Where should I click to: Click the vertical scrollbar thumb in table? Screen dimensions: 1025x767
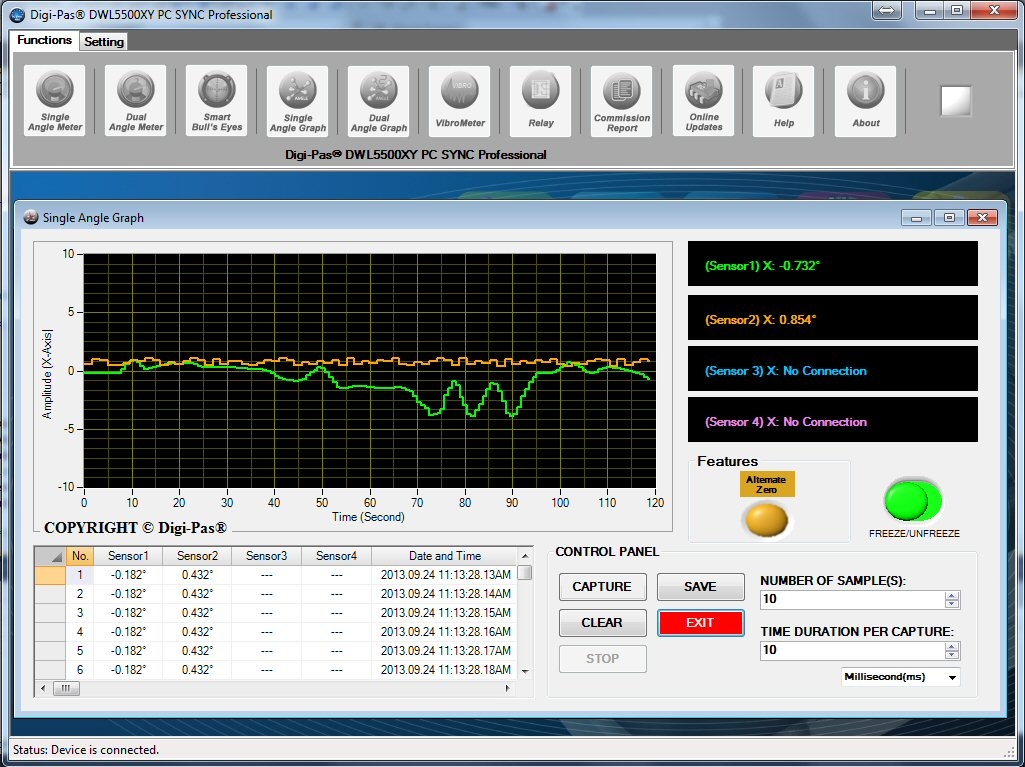tap(525, 572)
